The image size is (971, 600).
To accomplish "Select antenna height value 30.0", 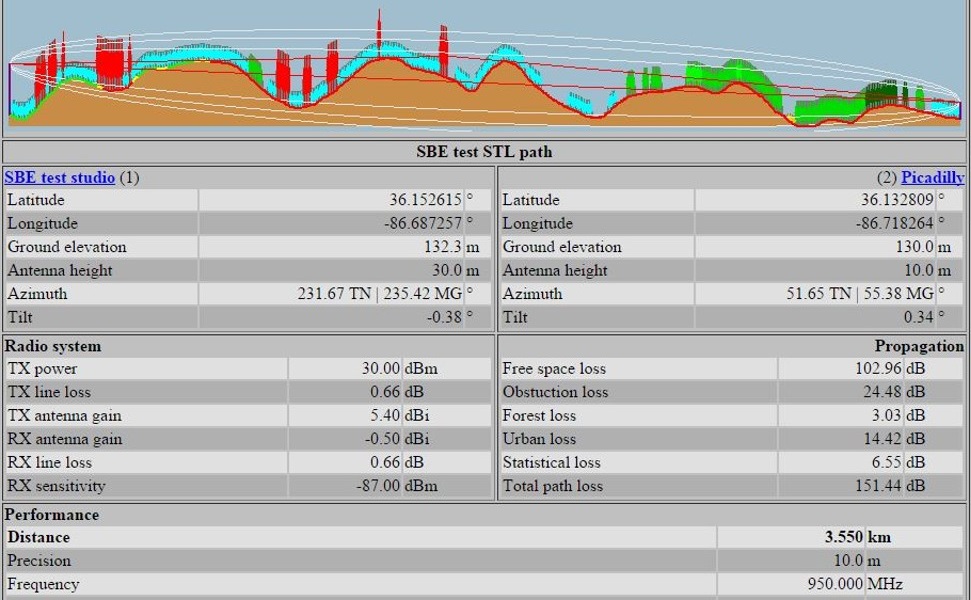I will click(x=447, y=271).
